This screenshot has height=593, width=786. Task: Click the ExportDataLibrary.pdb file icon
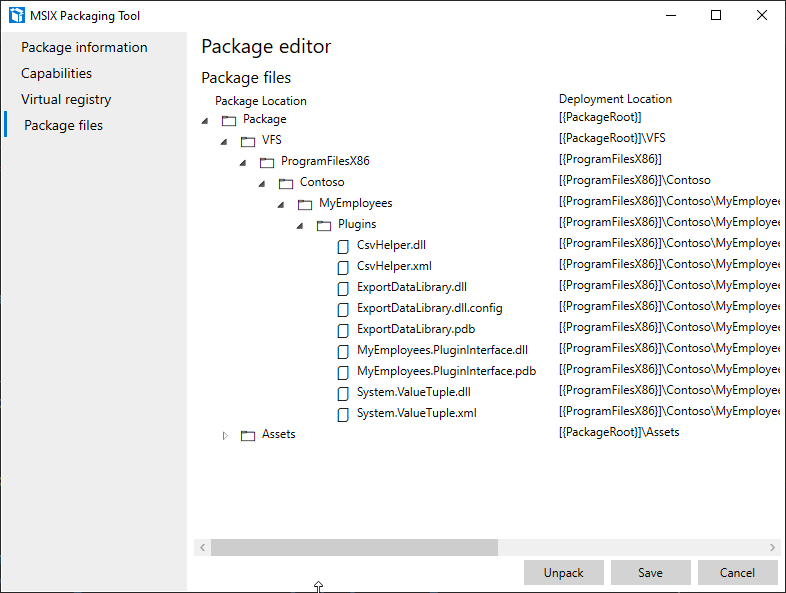click(x=343, y=329)
